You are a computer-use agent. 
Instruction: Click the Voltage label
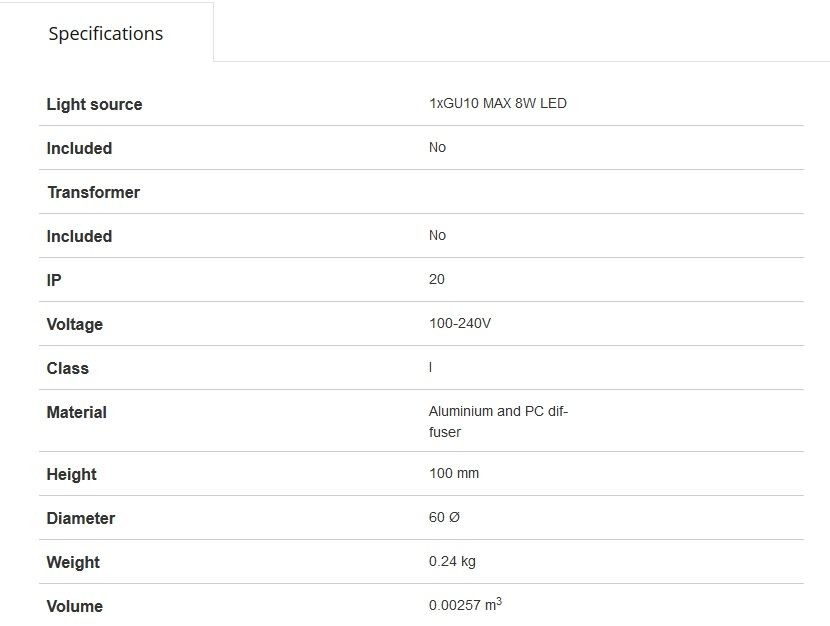74,324
